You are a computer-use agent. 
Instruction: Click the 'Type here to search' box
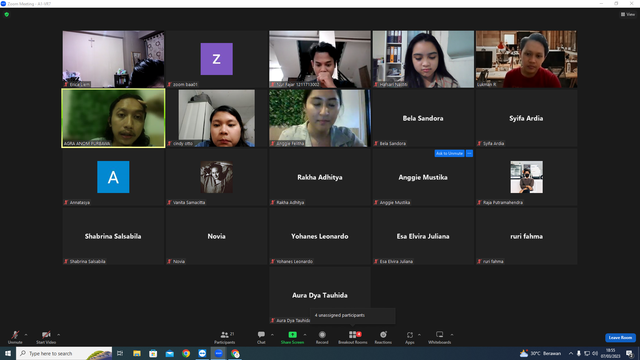(64, 353)
